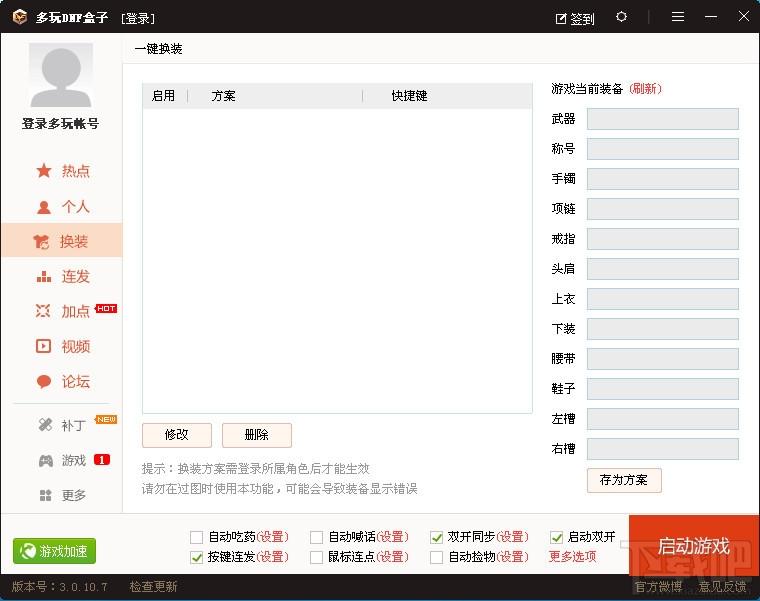Click the 腰带 equipment field
This screenshot has height=601, width=760.
[x=663, y=359]
